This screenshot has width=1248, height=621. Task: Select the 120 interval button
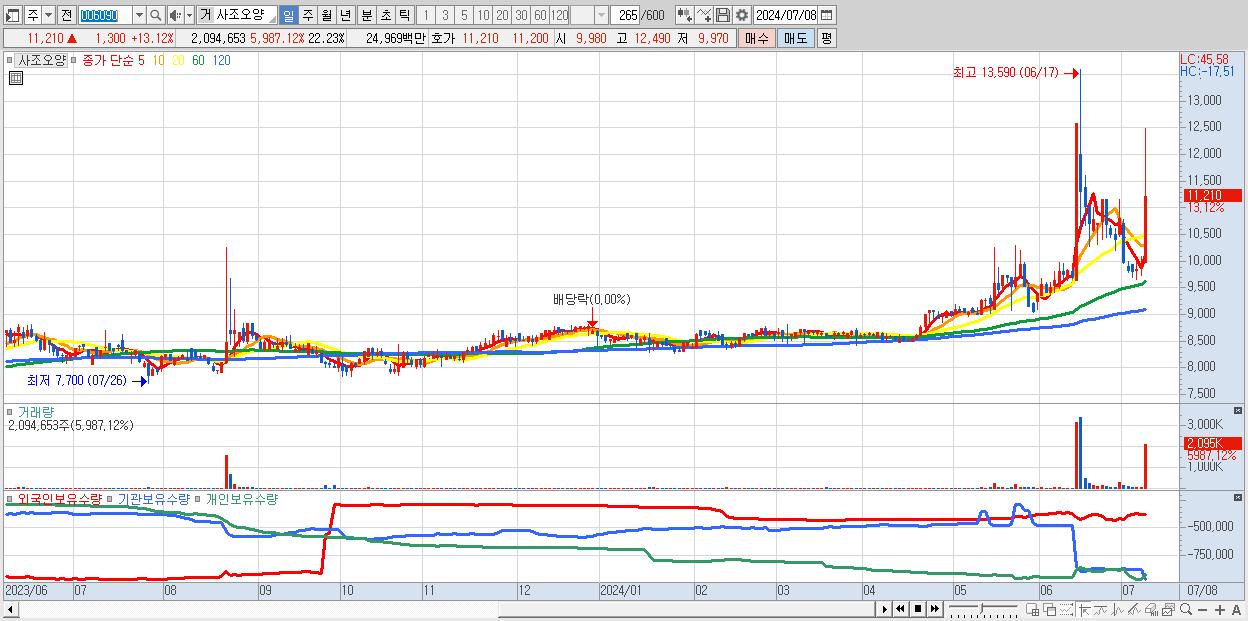[560, 15]
